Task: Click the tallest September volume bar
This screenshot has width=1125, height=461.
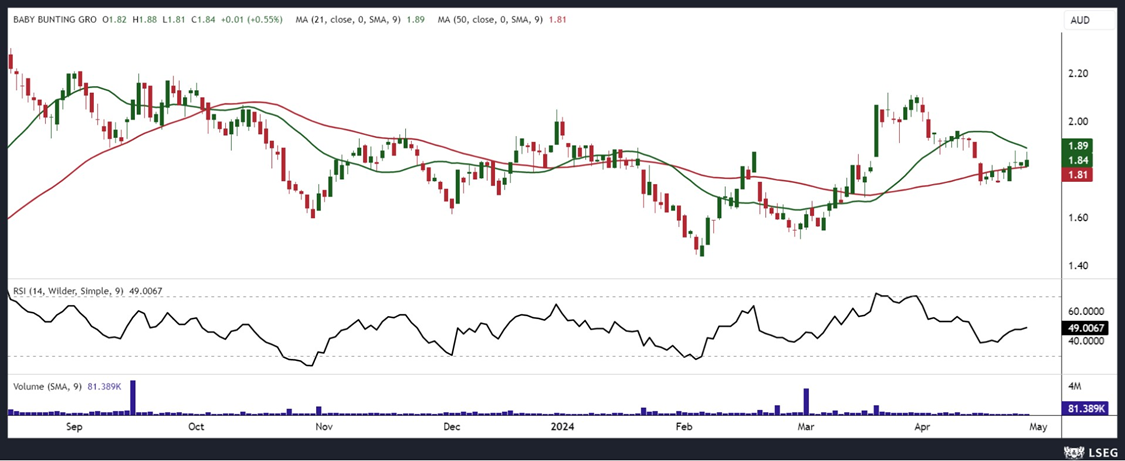Action: [133, 398]
